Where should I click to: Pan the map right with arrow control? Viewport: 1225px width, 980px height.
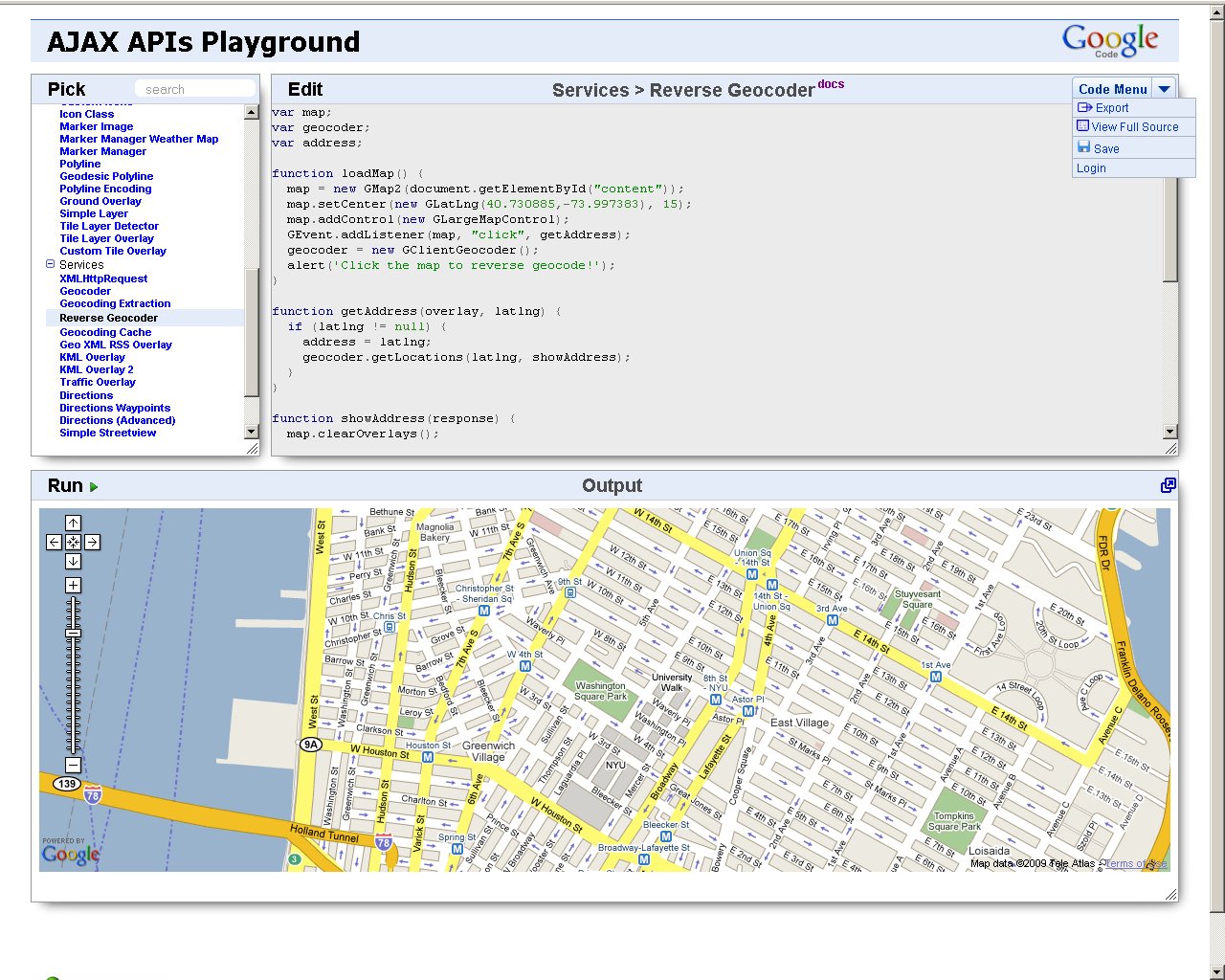(92, 542)
